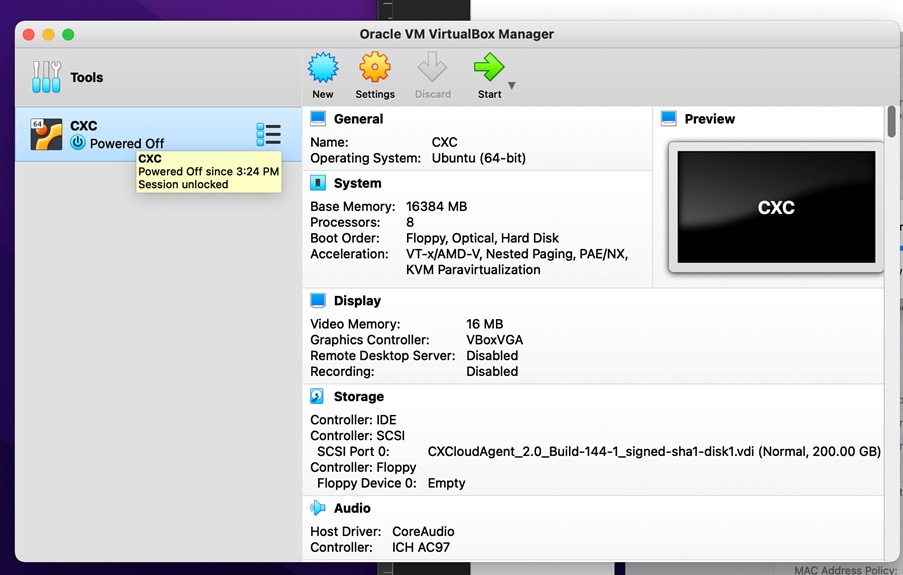The width and height of the screenshot is (903, 575).
Task: Open VM Settings with the gear icon
Action: pos(374,67)
